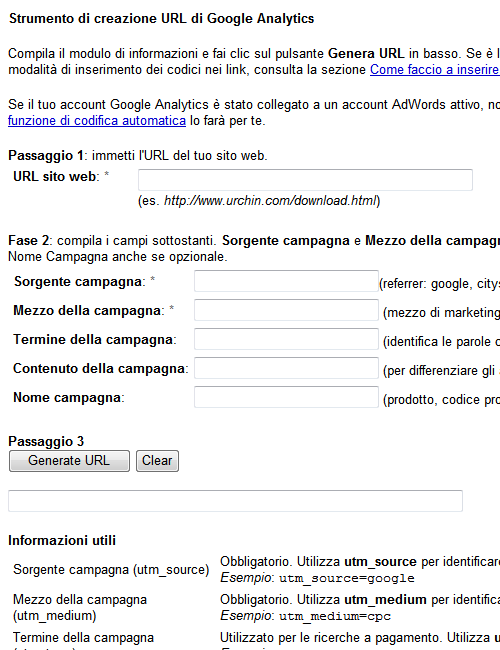Click the 'utm_medium=cpc' example text
This screenshot has width=500, height=650.
[x=335, y=616]
